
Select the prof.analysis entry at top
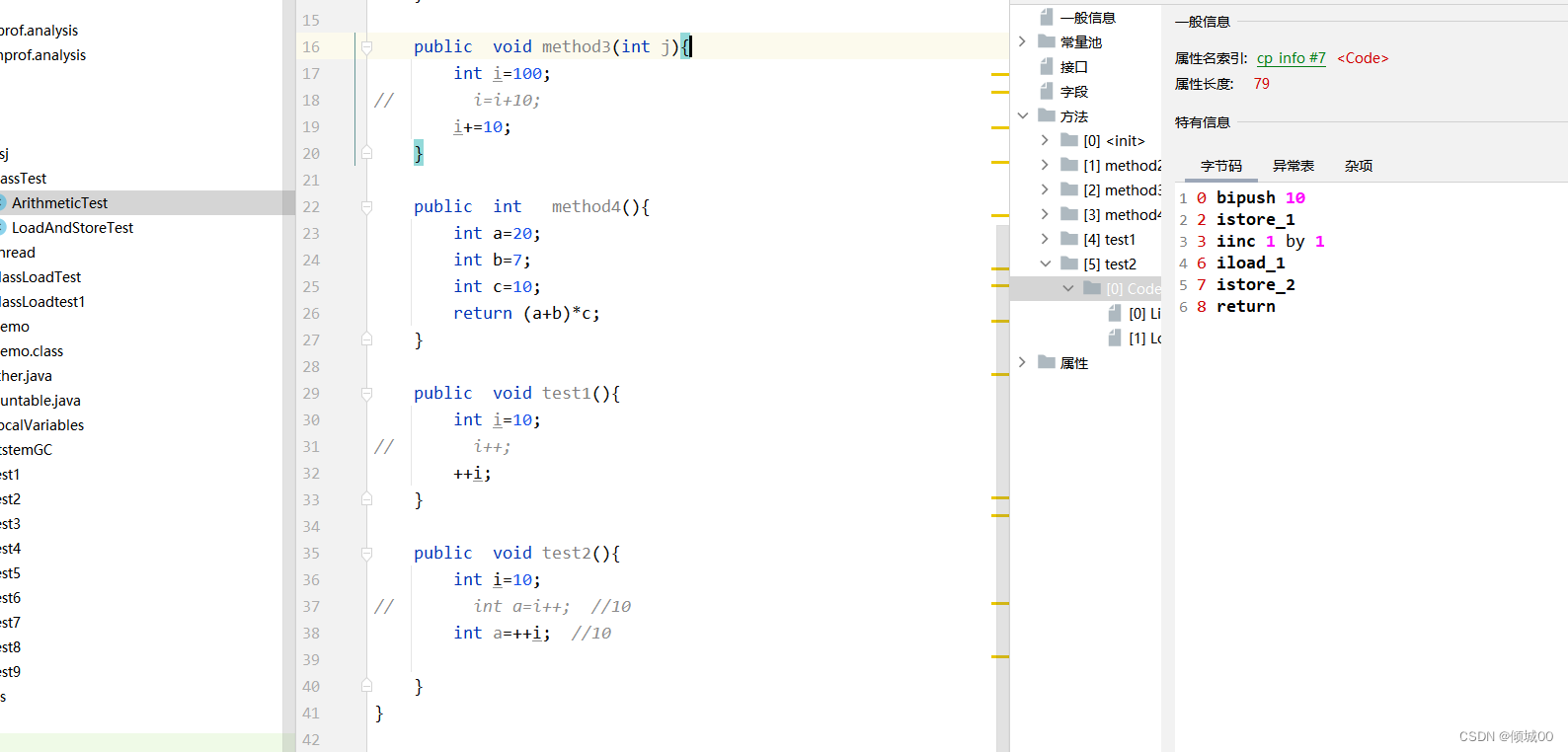(x=39, y=31)
